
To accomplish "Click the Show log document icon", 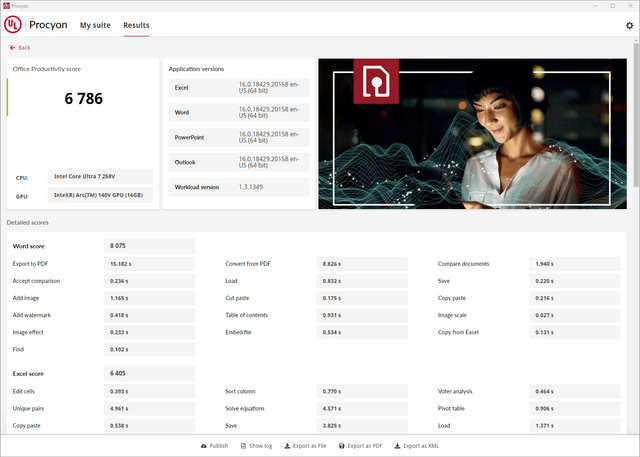I will [243, 446].
